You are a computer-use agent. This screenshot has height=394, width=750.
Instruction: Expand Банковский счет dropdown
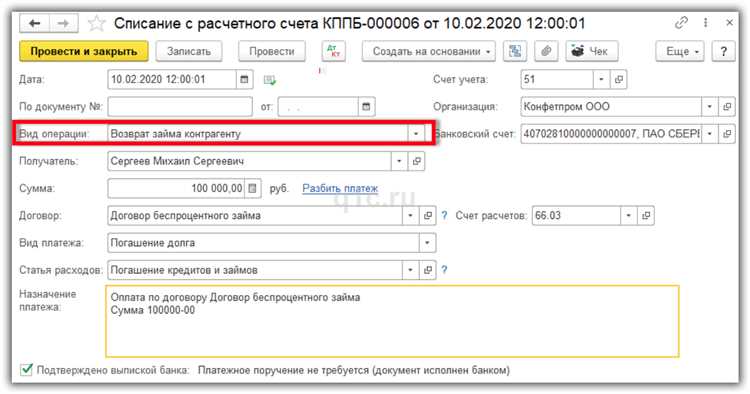(710, 134)
